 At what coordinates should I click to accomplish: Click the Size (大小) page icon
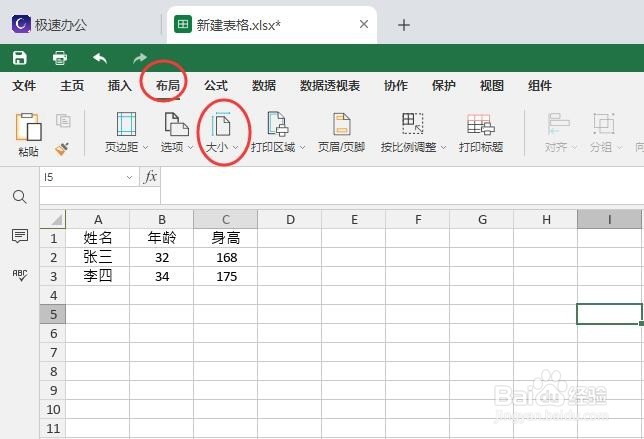point(221,124)
